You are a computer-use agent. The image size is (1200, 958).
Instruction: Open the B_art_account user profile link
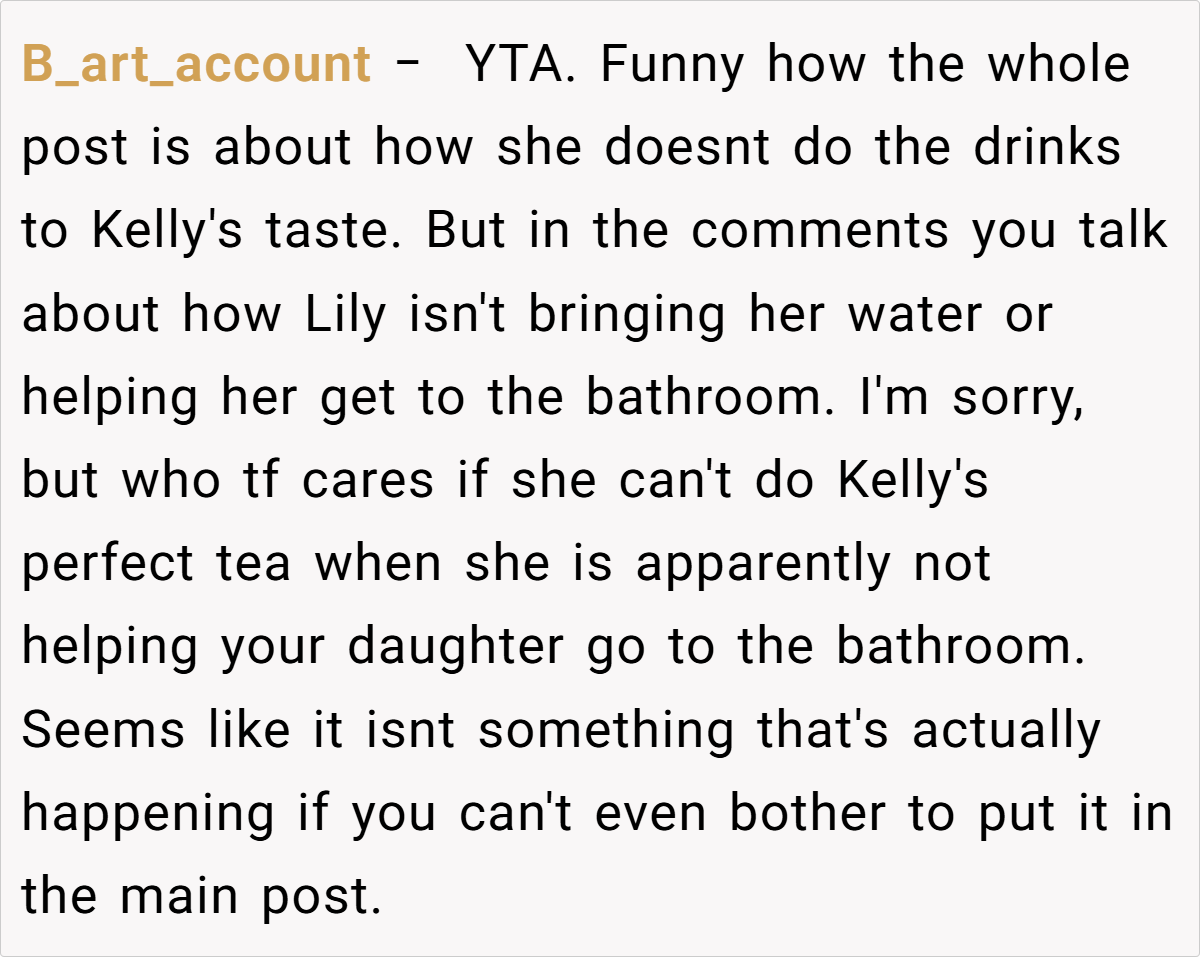[x=196, y=66]
